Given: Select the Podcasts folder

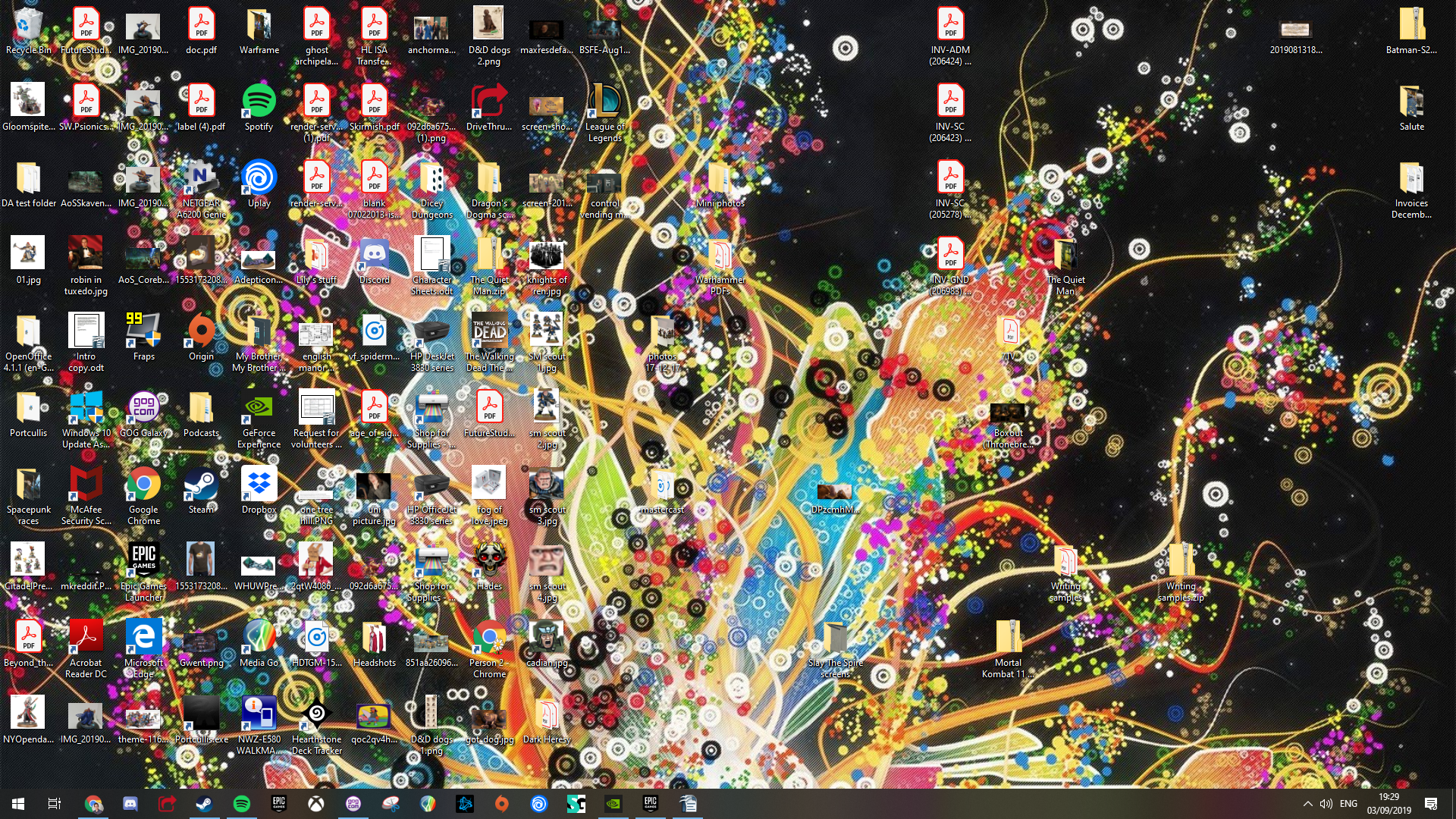Looking at the screenshot, I should coord(201,414).
